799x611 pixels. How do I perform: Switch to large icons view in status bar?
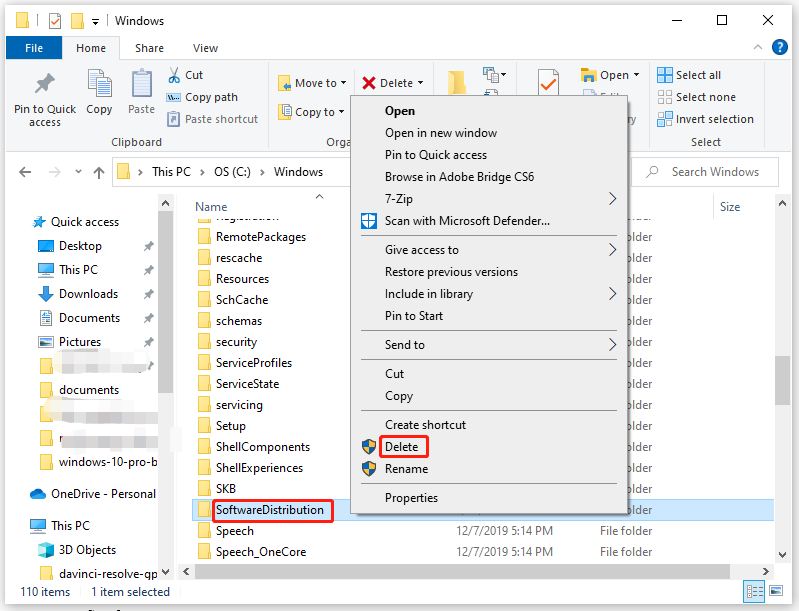pyautogui.click(x=776, y=591)
